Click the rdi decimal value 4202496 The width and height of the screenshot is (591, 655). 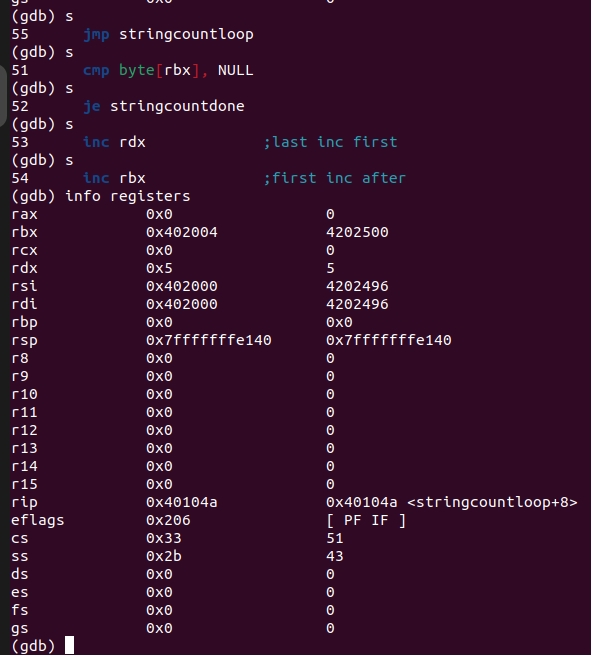pyautogui.click(x=358, y=304)
